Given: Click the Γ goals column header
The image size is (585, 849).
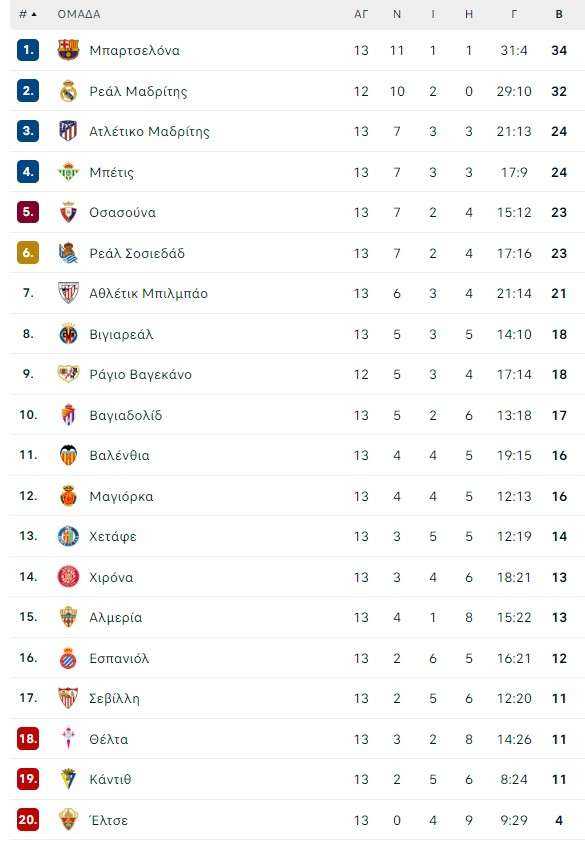Looking at the screenshot, I should [514, 15].
